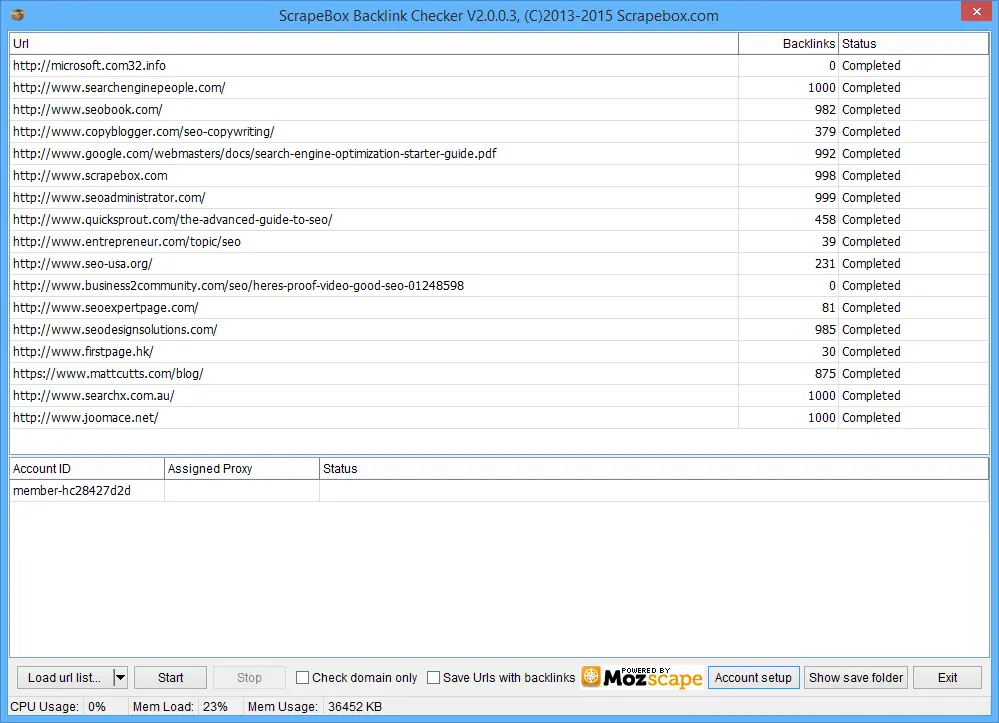Enable the Check domain only checkbox
999x723 pixels.
point(303,678)
